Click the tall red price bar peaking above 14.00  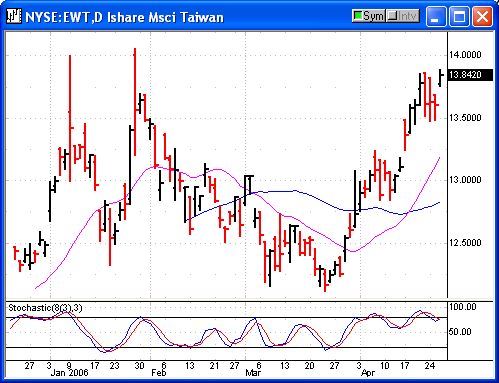pos(135,102)
